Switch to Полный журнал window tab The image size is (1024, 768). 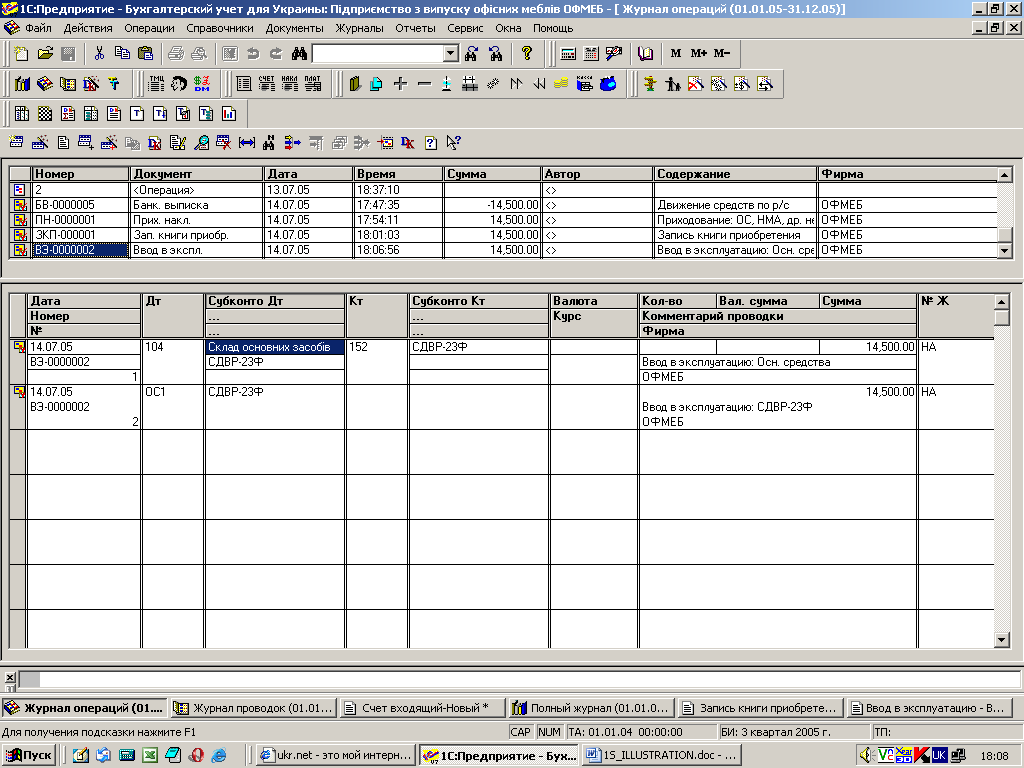point(592,707)
